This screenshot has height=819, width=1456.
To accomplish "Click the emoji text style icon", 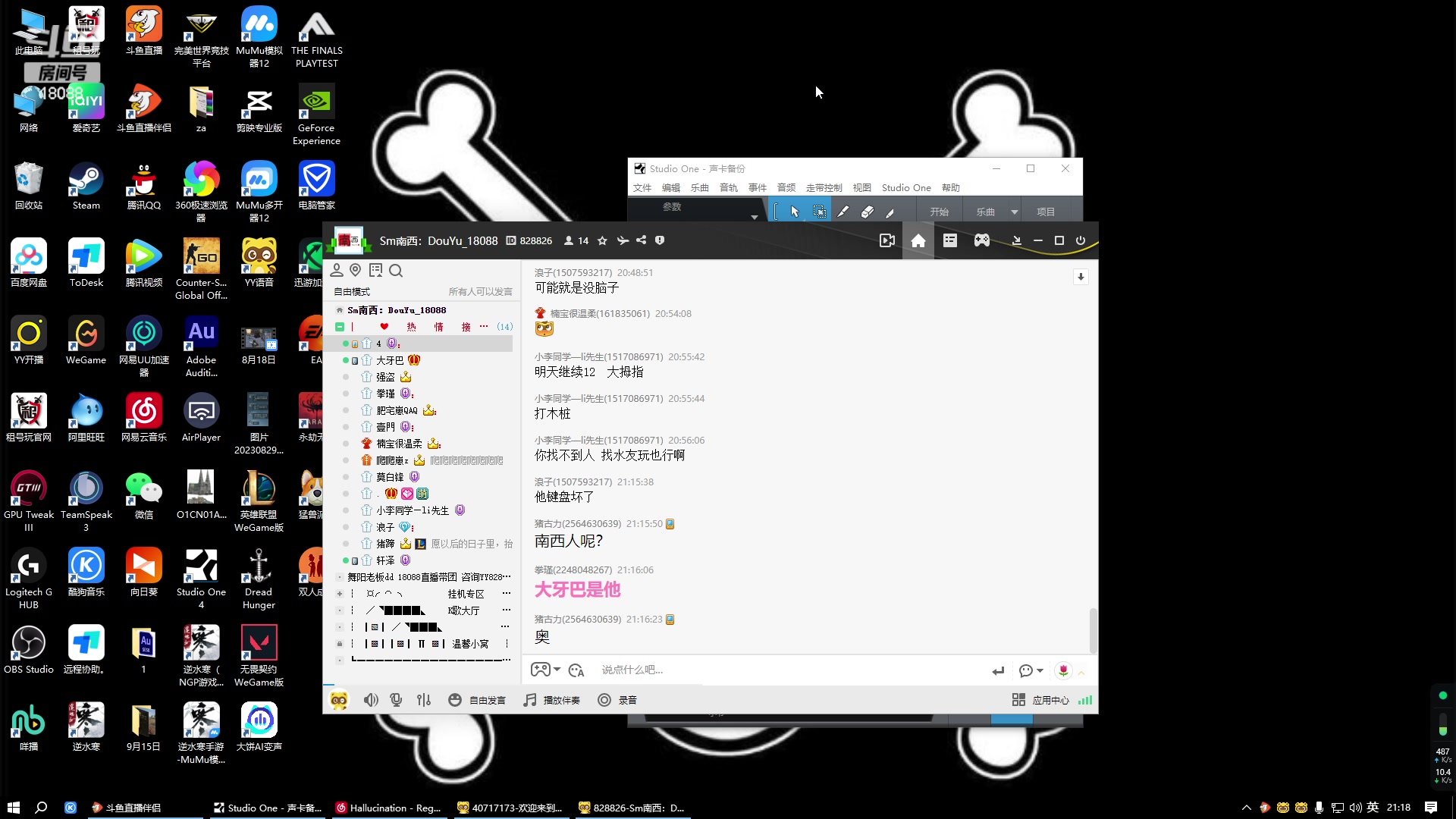I will pos(576,670).
